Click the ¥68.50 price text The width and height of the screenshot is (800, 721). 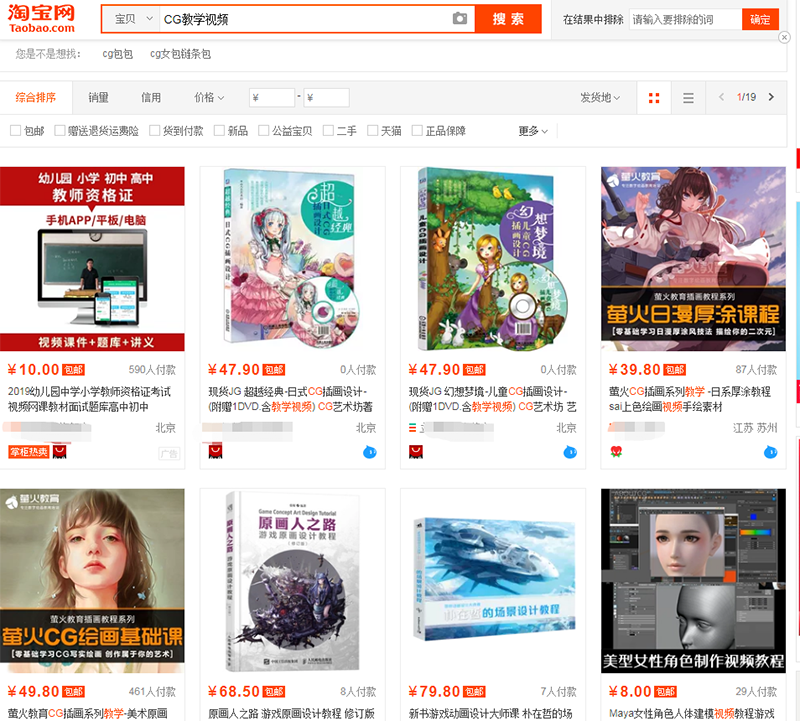point(234,691)
